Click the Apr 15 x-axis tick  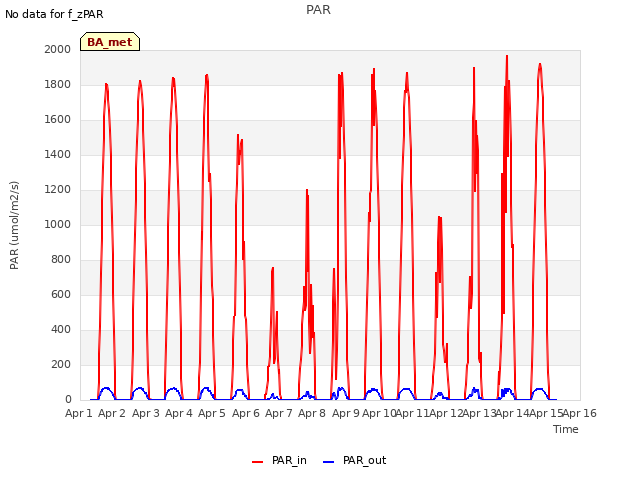(546, 413)
